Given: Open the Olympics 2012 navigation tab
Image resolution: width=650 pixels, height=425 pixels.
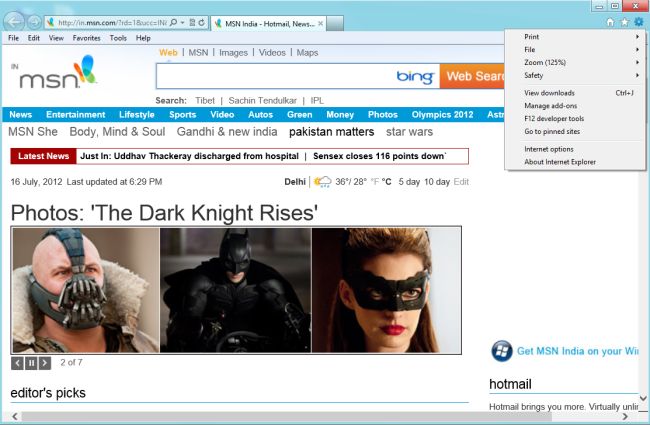Looking at the screenshot, I should pyautogui.click(x=442, y=114).
